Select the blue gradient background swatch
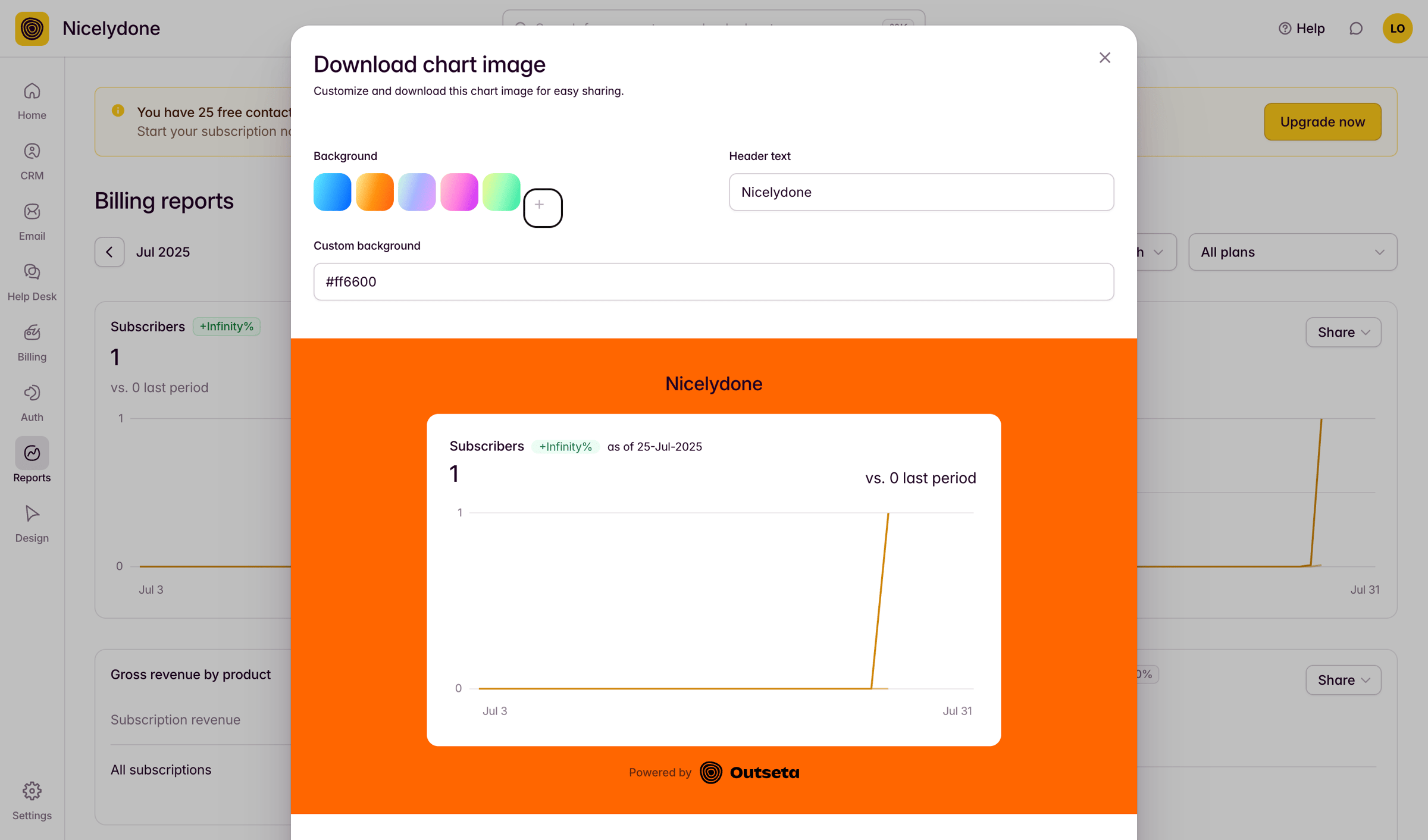 (x=332, y=192)
